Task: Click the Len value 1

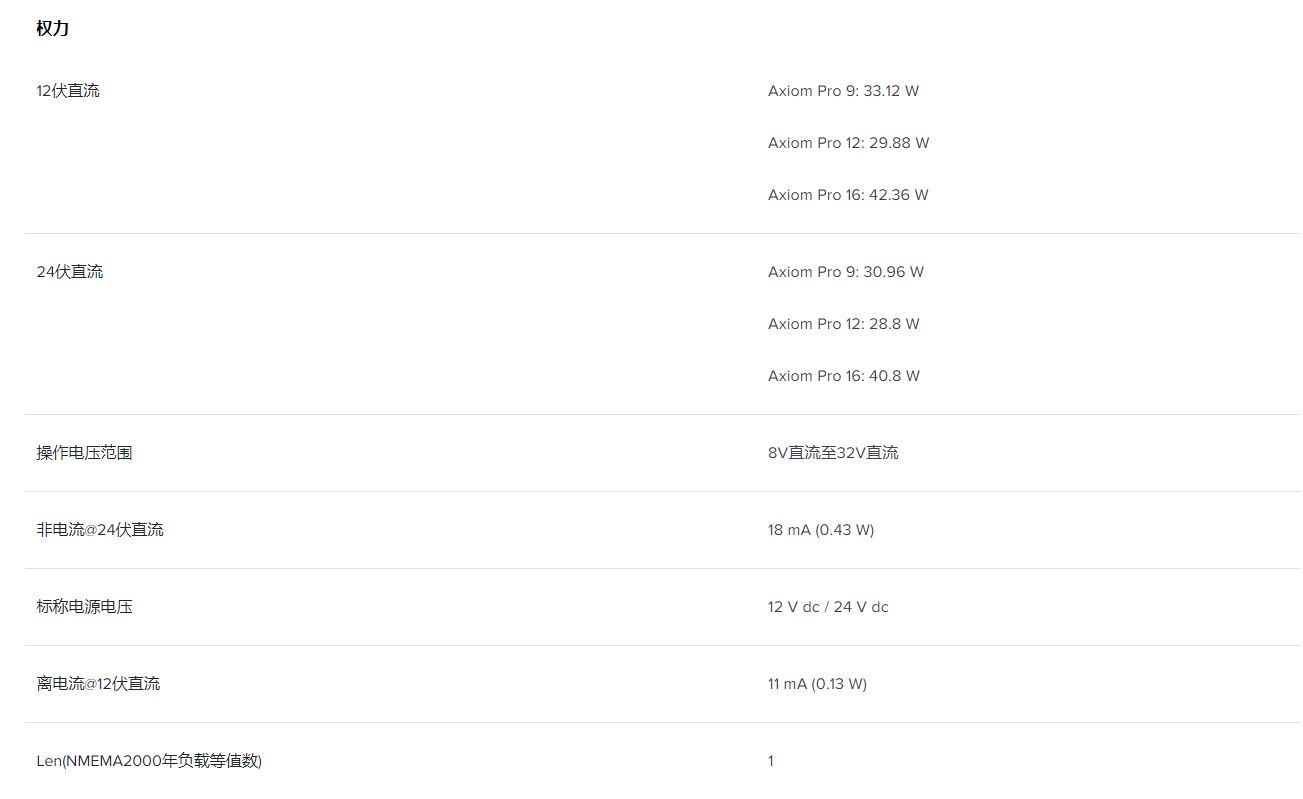Action: (x=771, y=761)
